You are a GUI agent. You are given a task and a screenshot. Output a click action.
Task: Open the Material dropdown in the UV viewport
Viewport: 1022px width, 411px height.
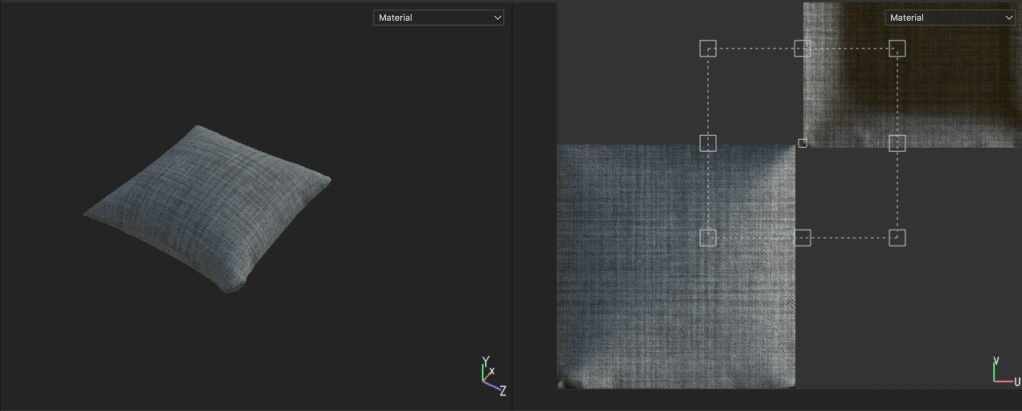coord(949,18)
